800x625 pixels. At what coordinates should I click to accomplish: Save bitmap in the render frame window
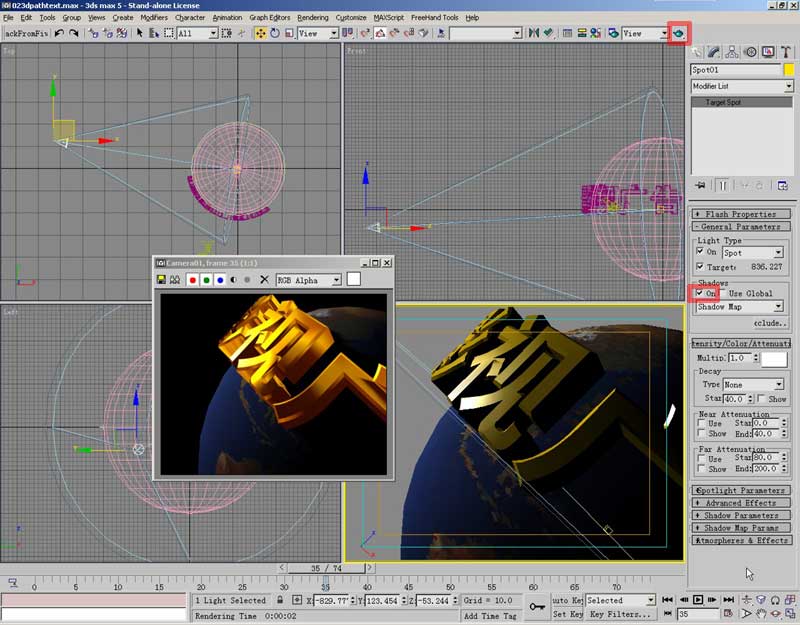pos(162,280)
